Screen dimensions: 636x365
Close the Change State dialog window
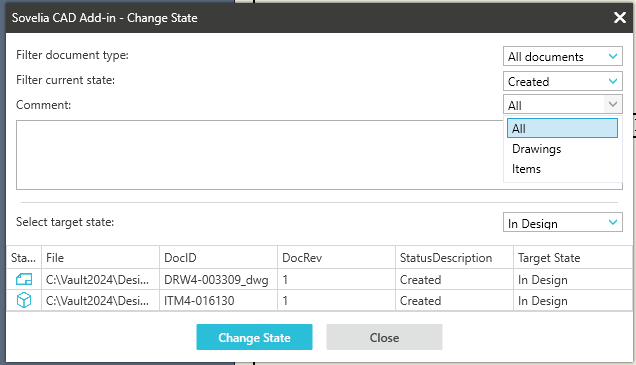point(620,17)
